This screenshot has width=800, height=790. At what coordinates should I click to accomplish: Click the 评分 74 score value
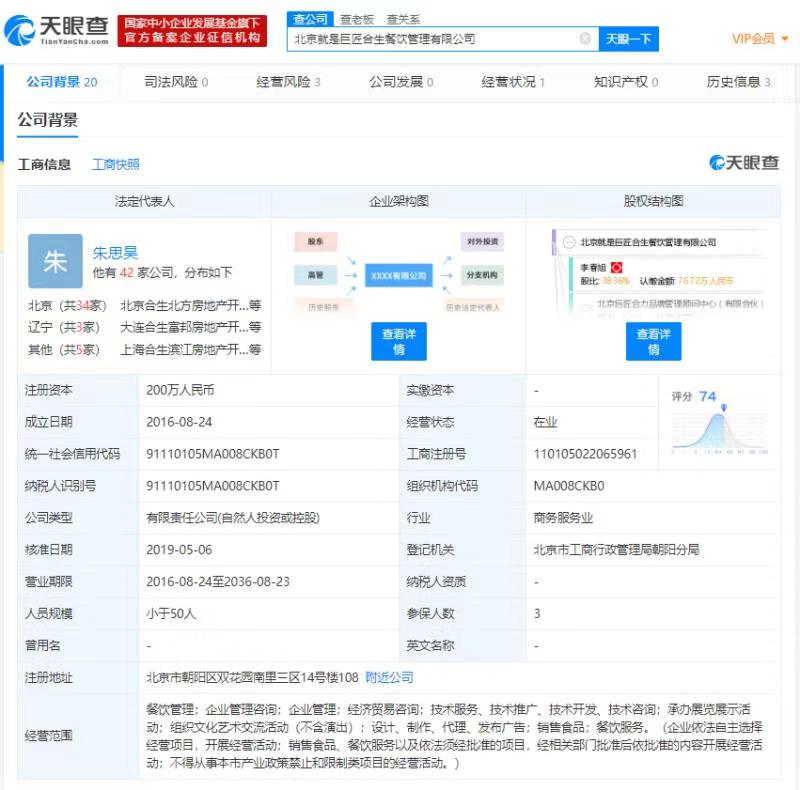point(708,396)
